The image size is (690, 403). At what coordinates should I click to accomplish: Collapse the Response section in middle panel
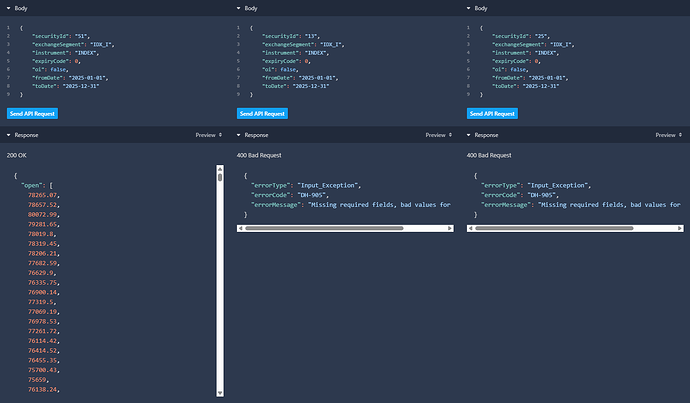click(x=239, y=134)
